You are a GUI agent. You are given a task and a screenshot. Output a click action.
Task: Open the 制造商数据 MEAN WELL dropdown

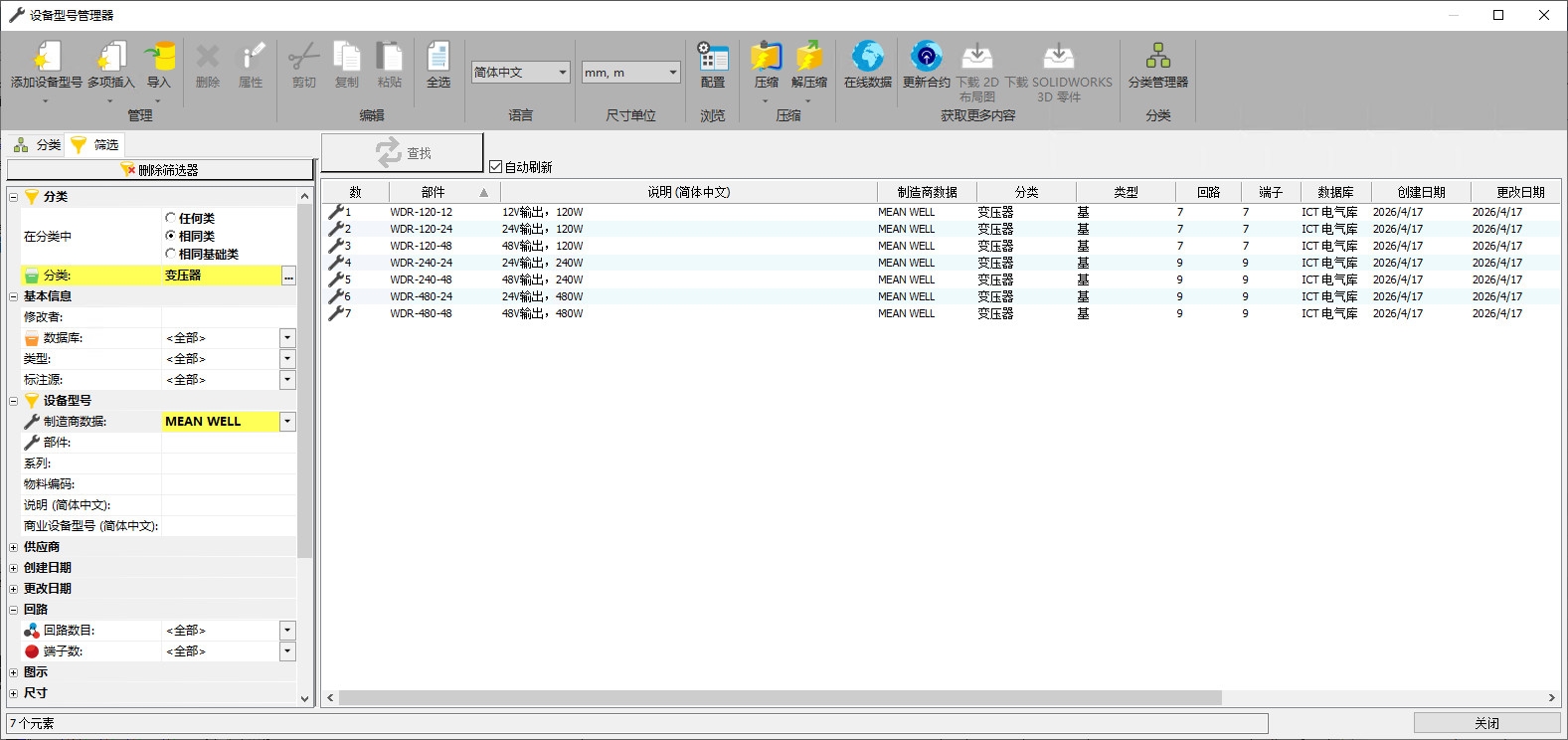pos(287,422)
